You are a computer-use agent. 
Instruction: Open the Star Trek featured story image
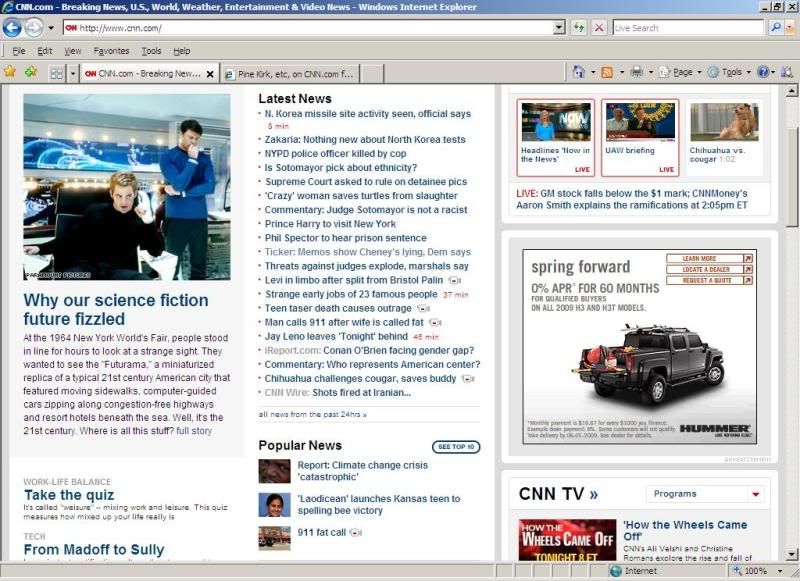pyautogui.click(x=127, y=187)
